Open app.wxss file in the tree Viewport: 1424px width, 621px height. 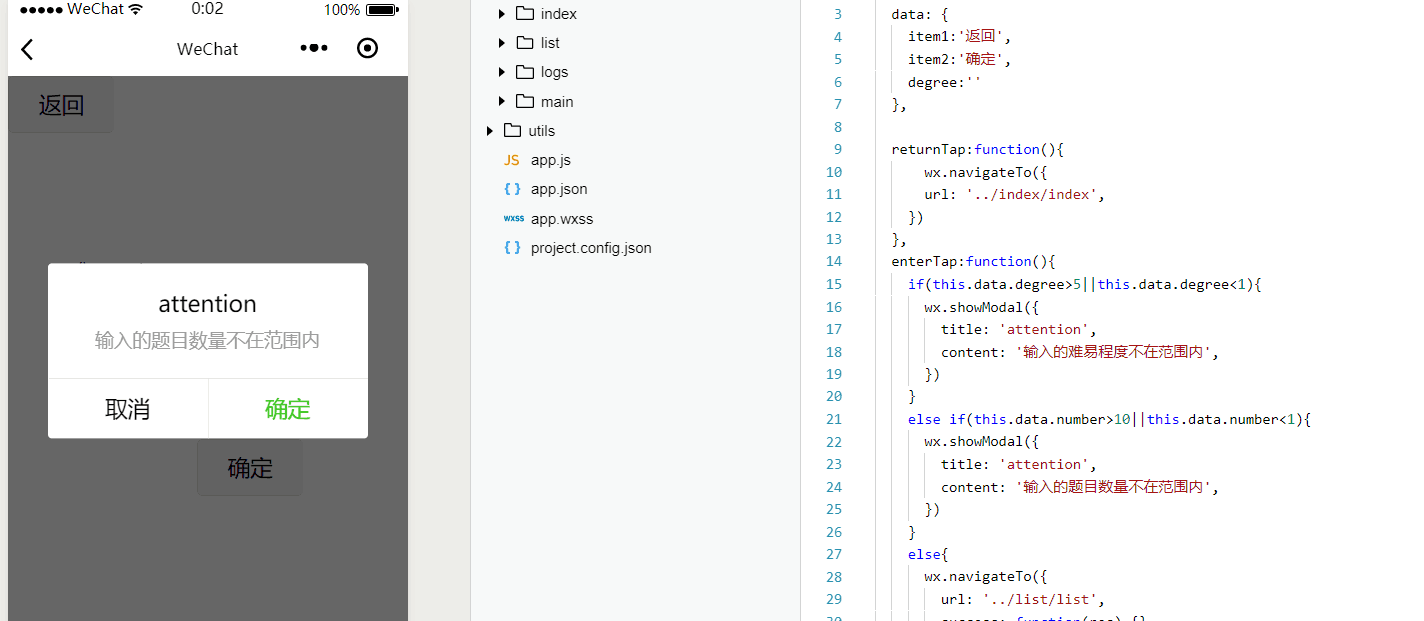(562, 219)
